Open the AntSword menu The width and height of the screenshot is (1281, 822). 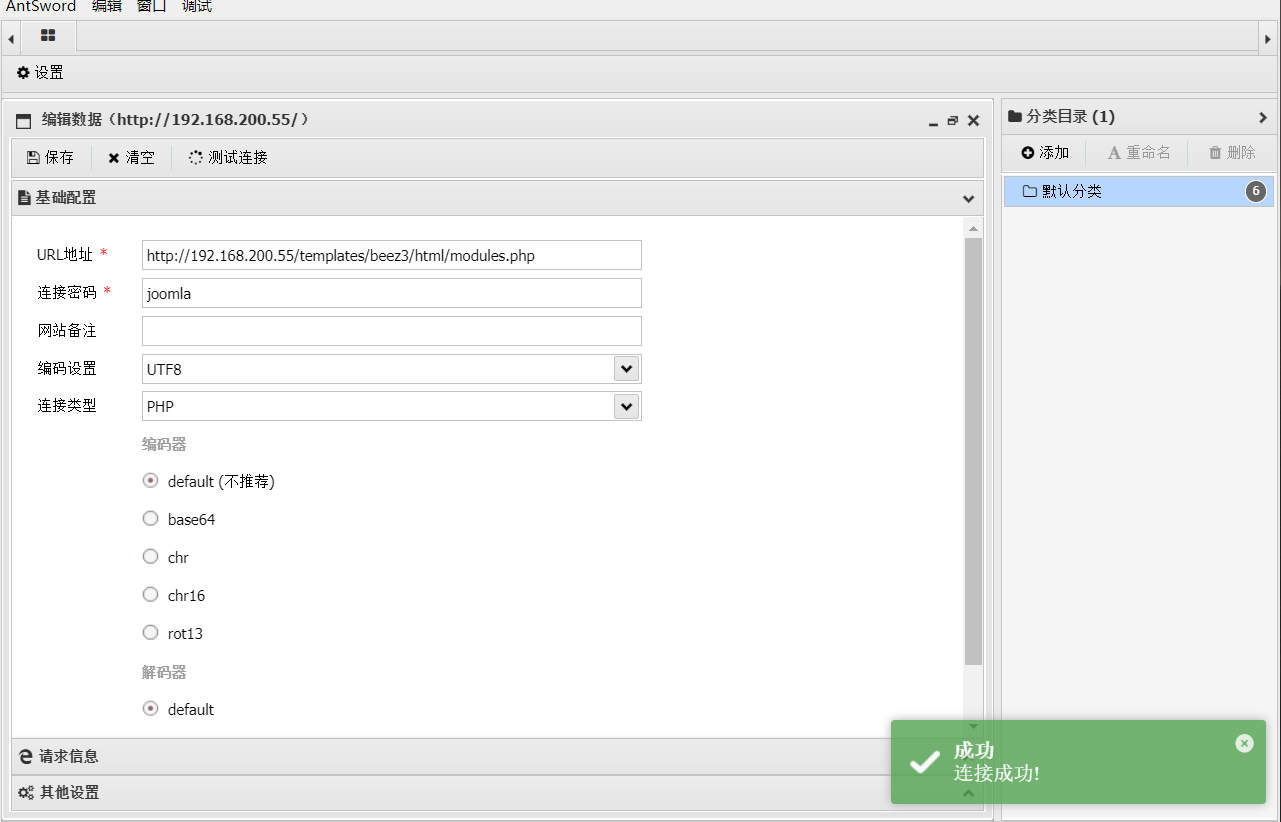[x=41, y=6]
